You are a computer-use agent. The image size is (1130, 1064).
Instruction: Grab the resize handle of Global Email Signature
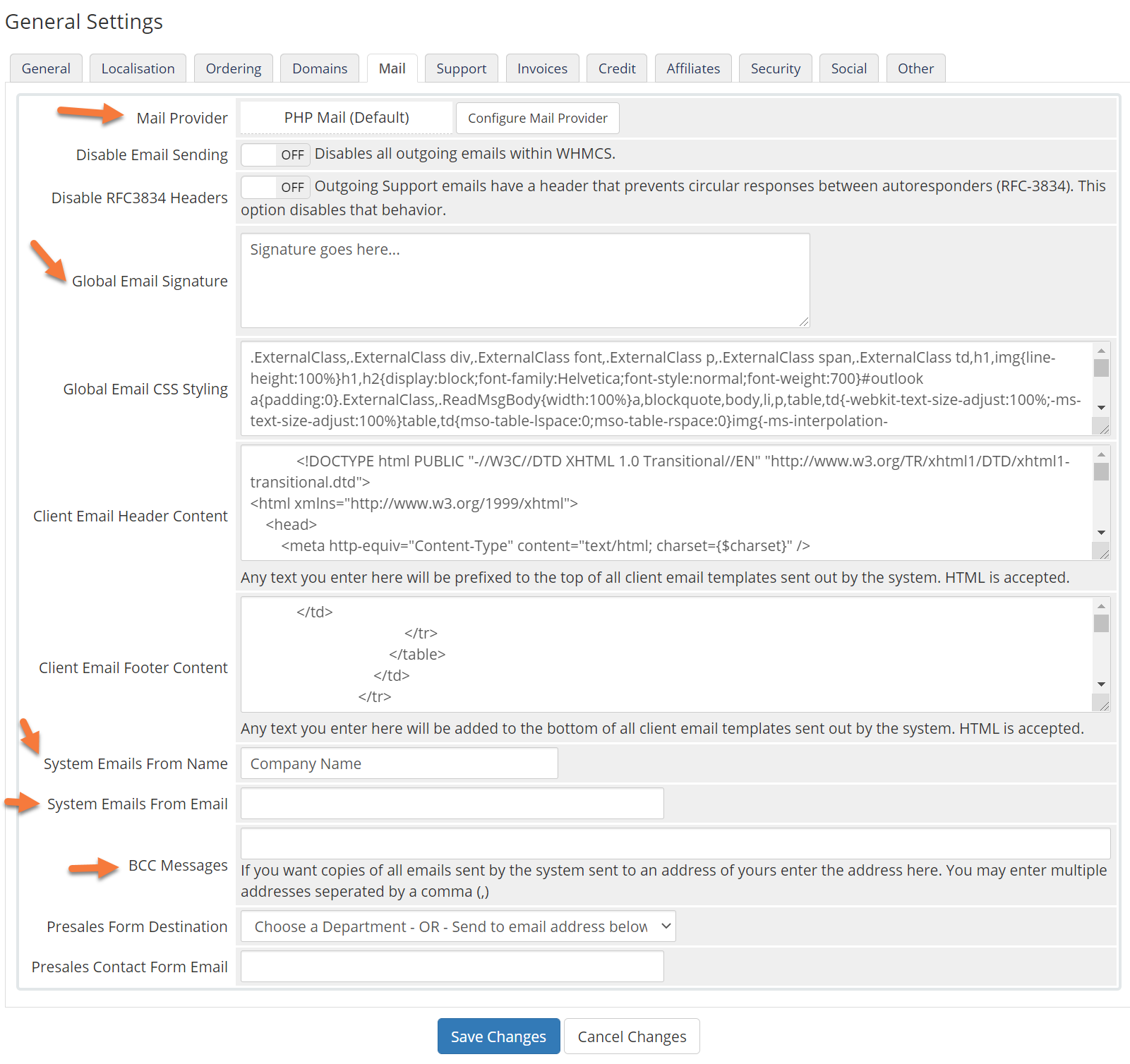point(804,322)
